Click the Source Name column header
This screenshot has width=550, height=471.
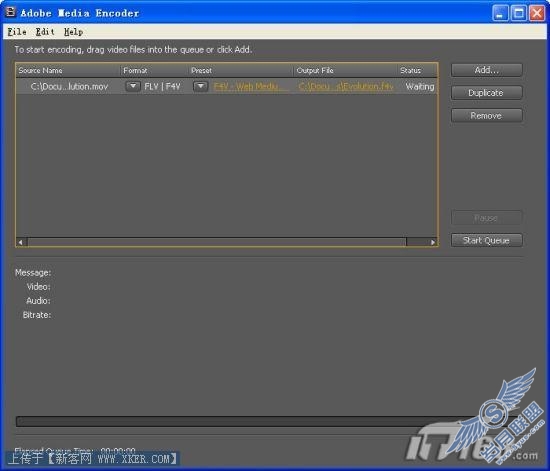pos(68,70)
